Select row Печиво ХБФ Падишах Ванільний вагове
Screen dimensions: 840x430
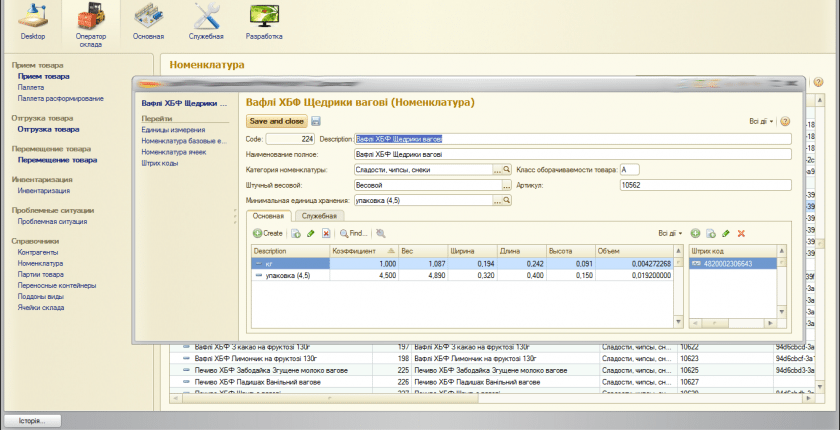pos(492,383)
